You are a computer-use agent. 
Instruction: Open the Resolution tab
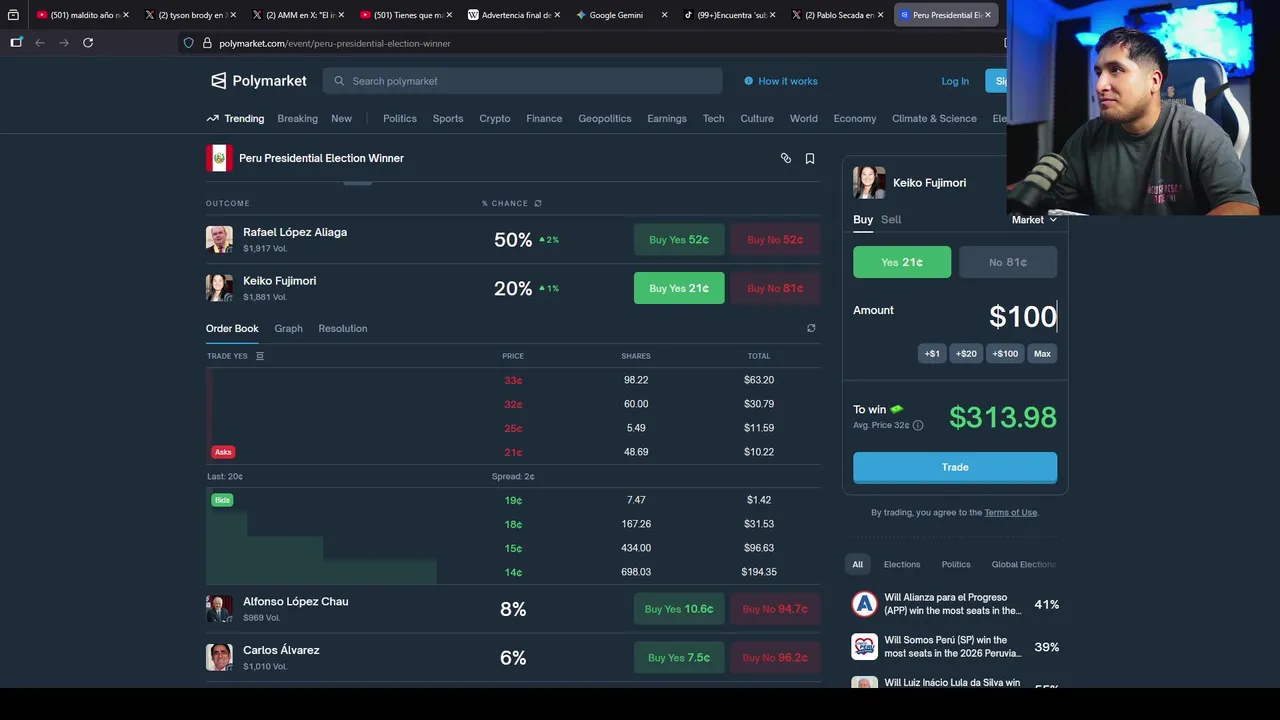[x=343, y=328]
